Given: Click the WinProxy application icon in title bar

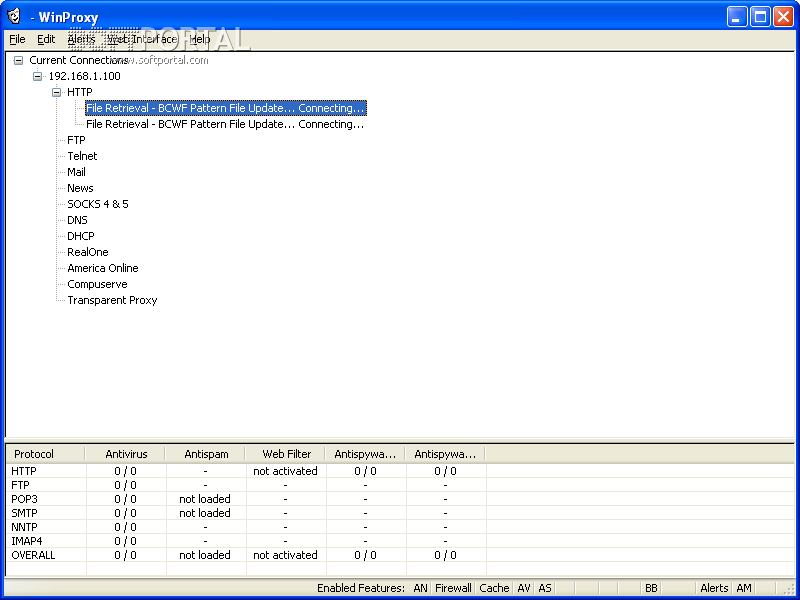Looking at the screenshot, I should pos(14,16).
